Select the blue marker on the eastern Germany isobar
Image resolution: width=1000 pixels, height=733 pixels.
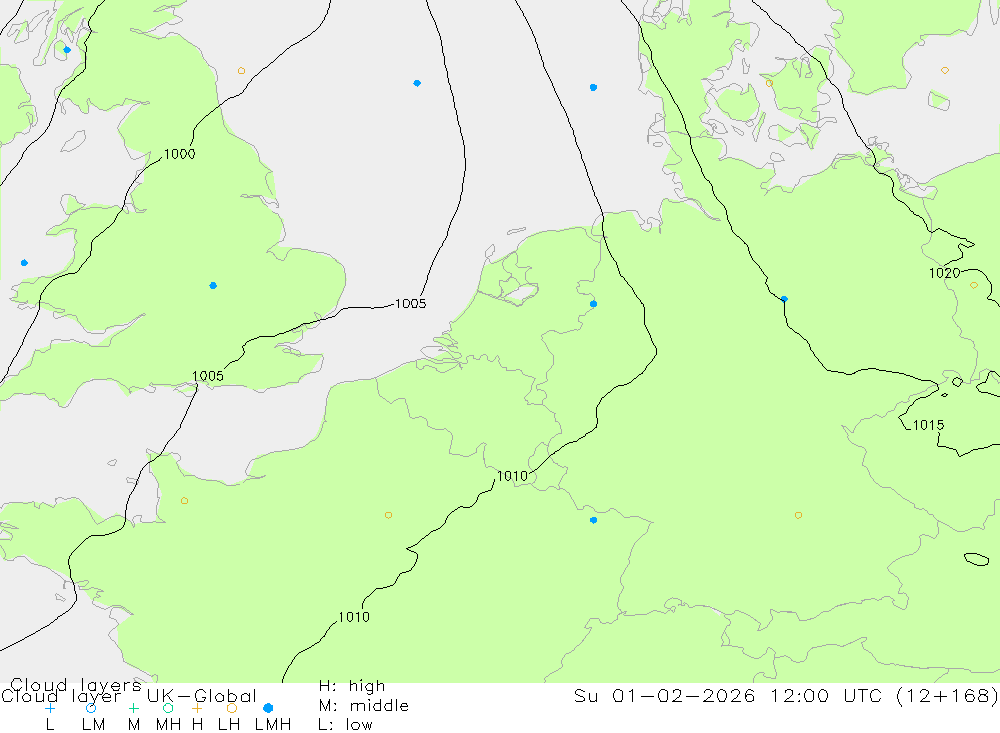point(784,299)
